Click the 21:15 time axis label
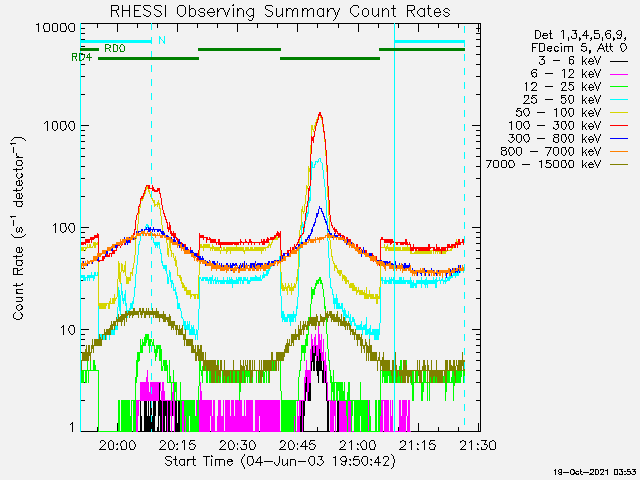640x480 pixels. (x=418, y=445)
